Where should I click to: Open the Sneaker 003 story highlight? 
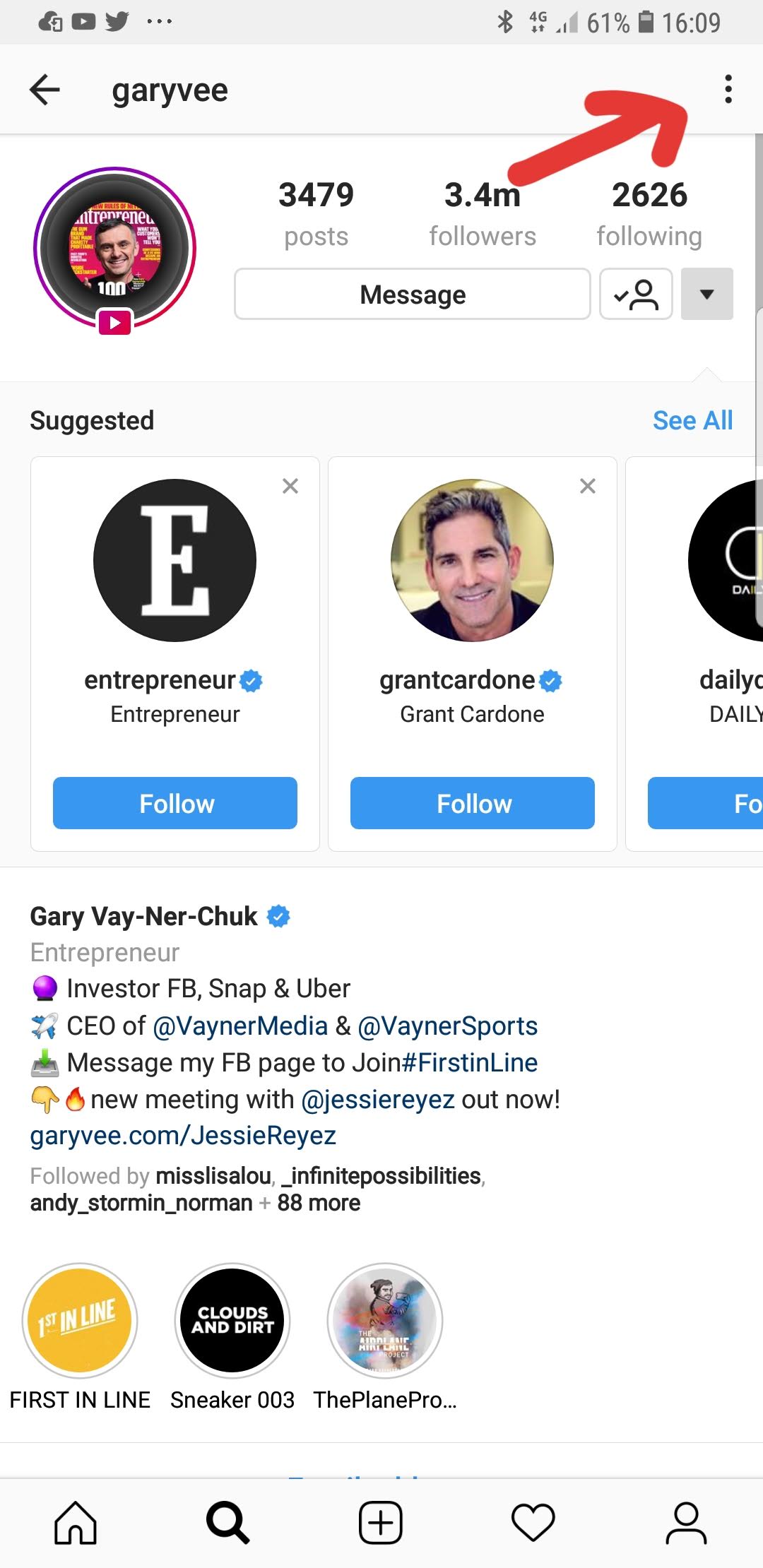coord(232,1320)
